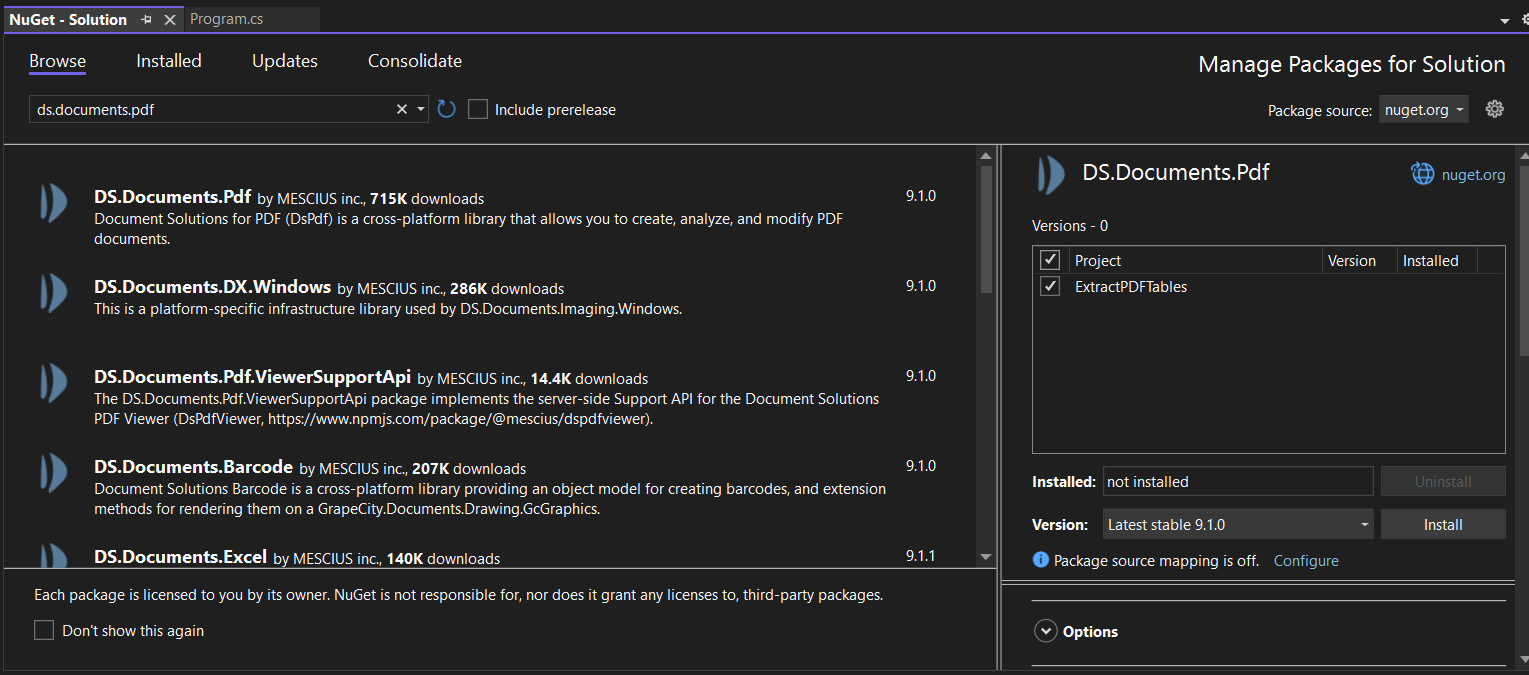Click the 9.1.1 version of DS.Documents.Excel
The width and height of the screenshot is (1529, 675).
(x=920, y=555)
